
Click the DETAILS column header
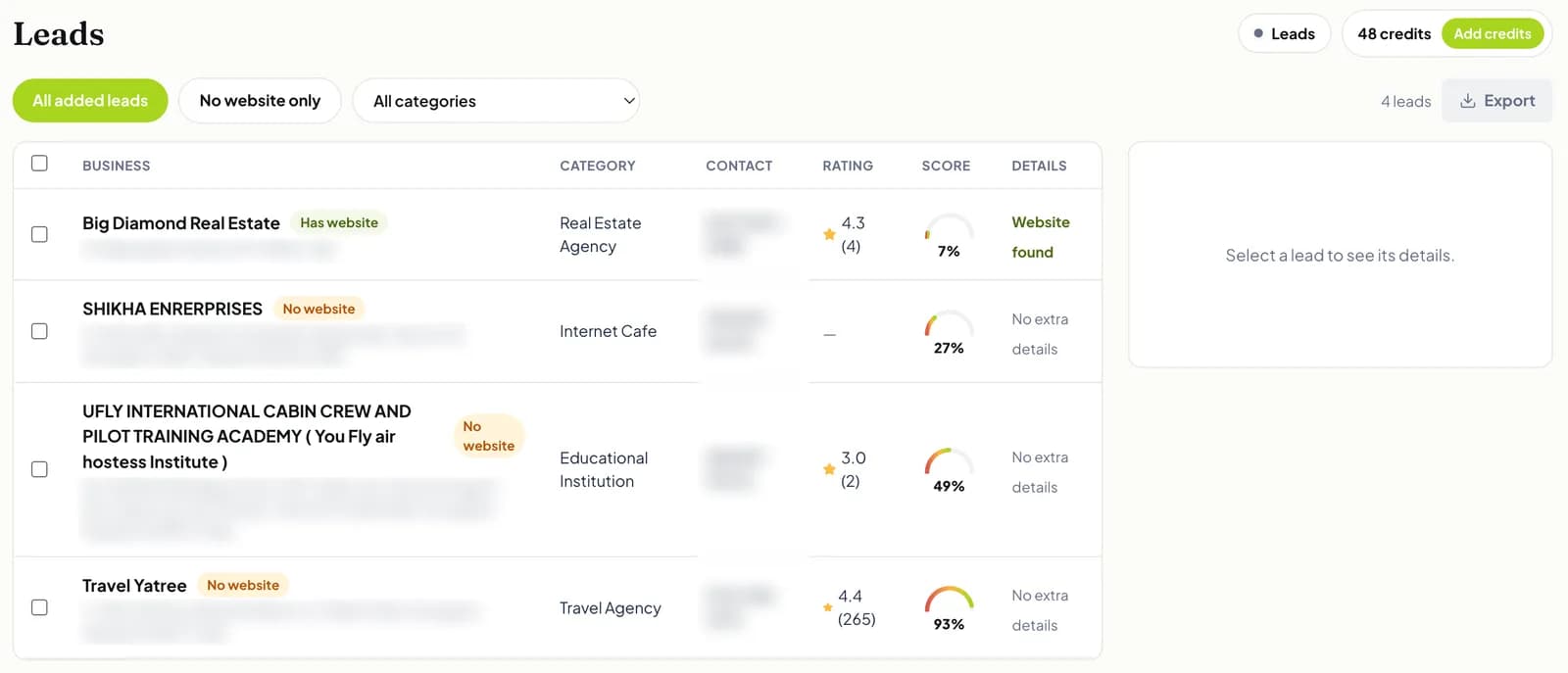1039,166
